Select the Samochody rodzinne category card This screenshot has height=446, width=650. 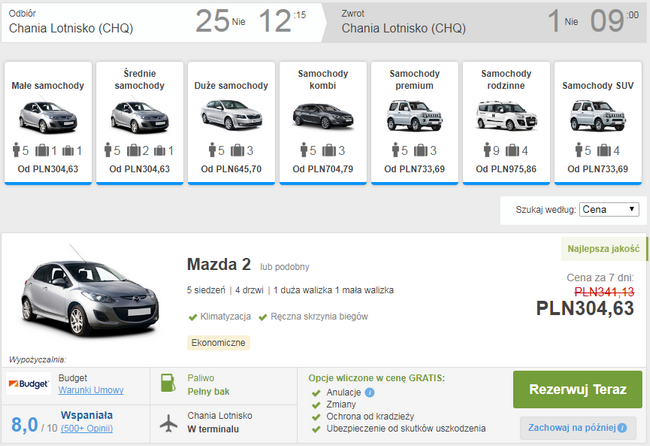click(x=506, y=123)
